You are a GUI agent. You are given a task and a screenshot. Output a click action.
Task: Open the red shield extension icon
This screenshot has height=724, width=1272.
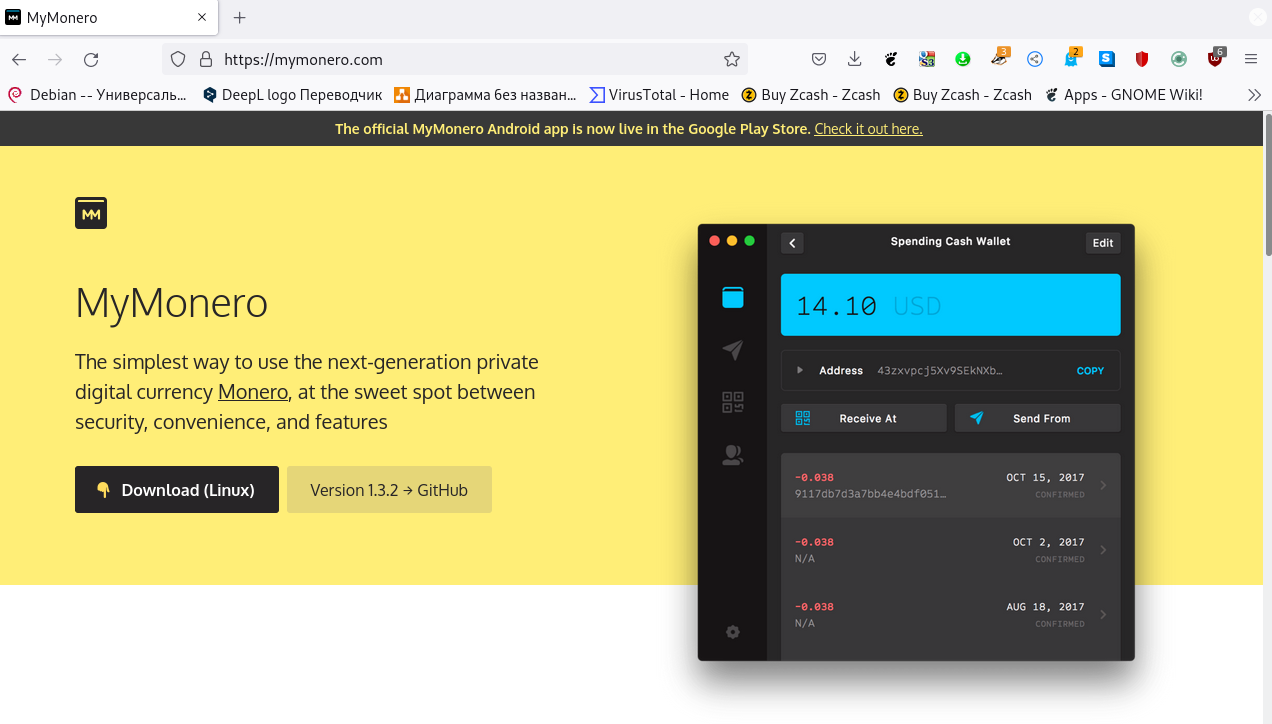tap(1142, 60)
